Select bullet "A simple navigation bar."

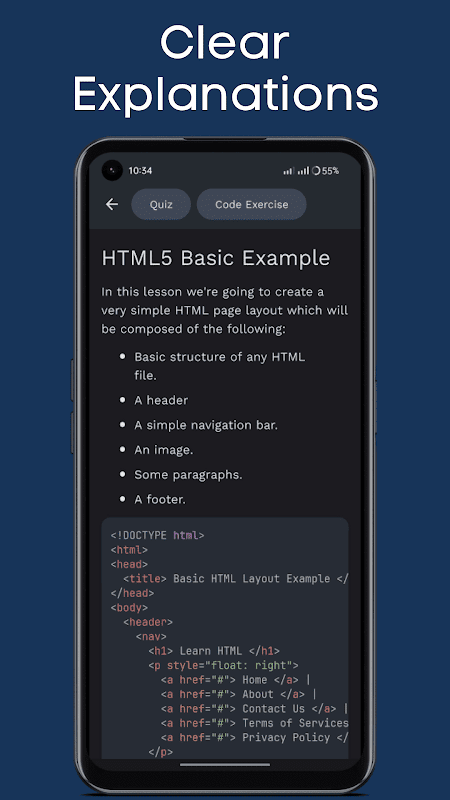(x=206, y=425)
